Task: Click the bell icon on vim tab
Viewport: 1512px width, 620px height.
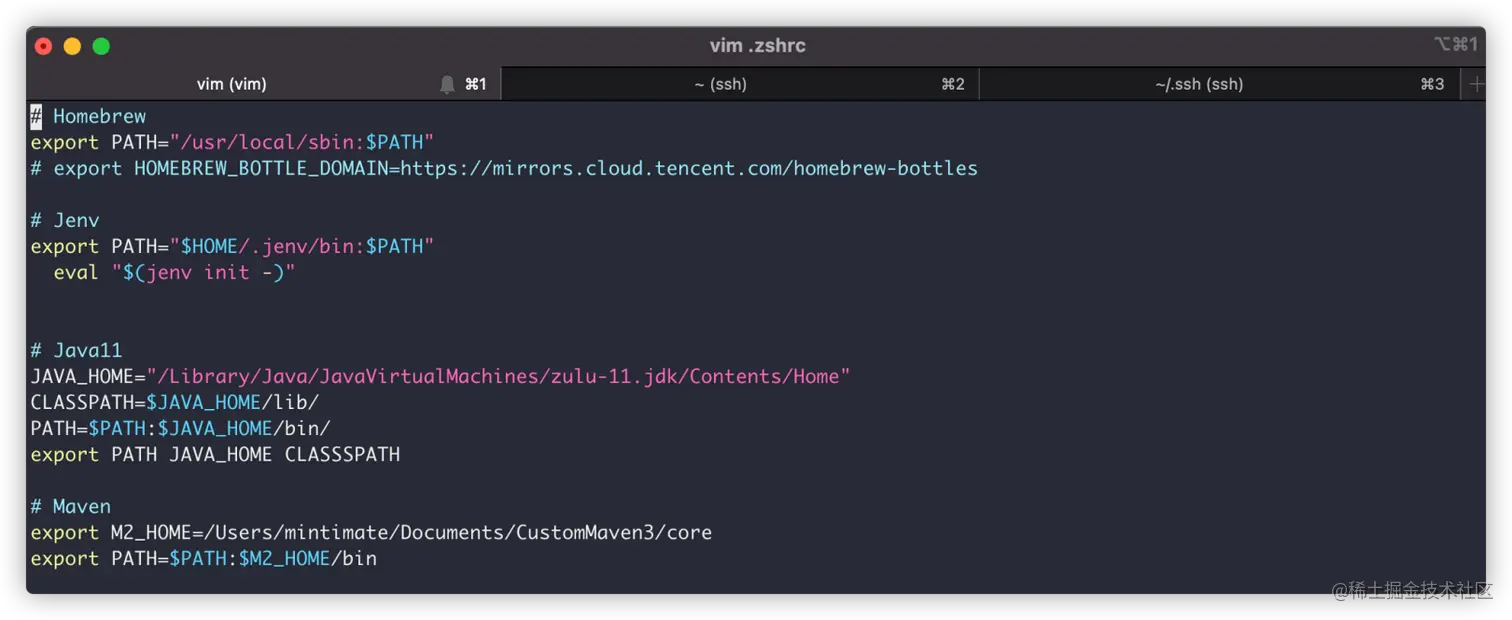Action: tap(447, 85)
